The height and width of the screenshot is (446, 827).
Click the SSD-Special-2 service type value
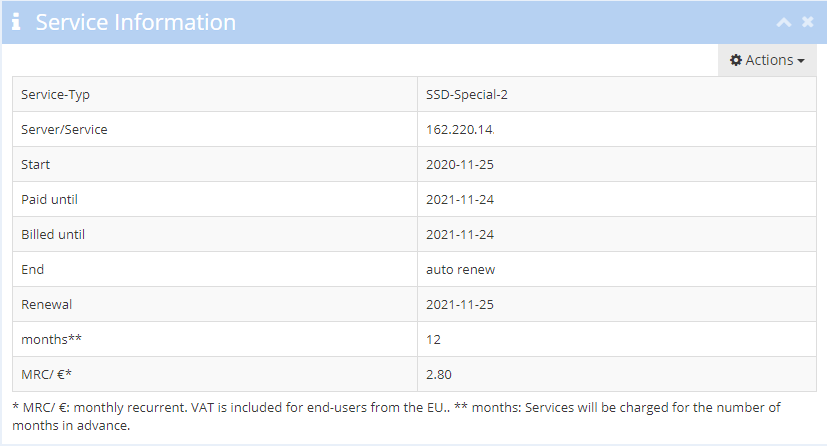(x=467, y=94)
